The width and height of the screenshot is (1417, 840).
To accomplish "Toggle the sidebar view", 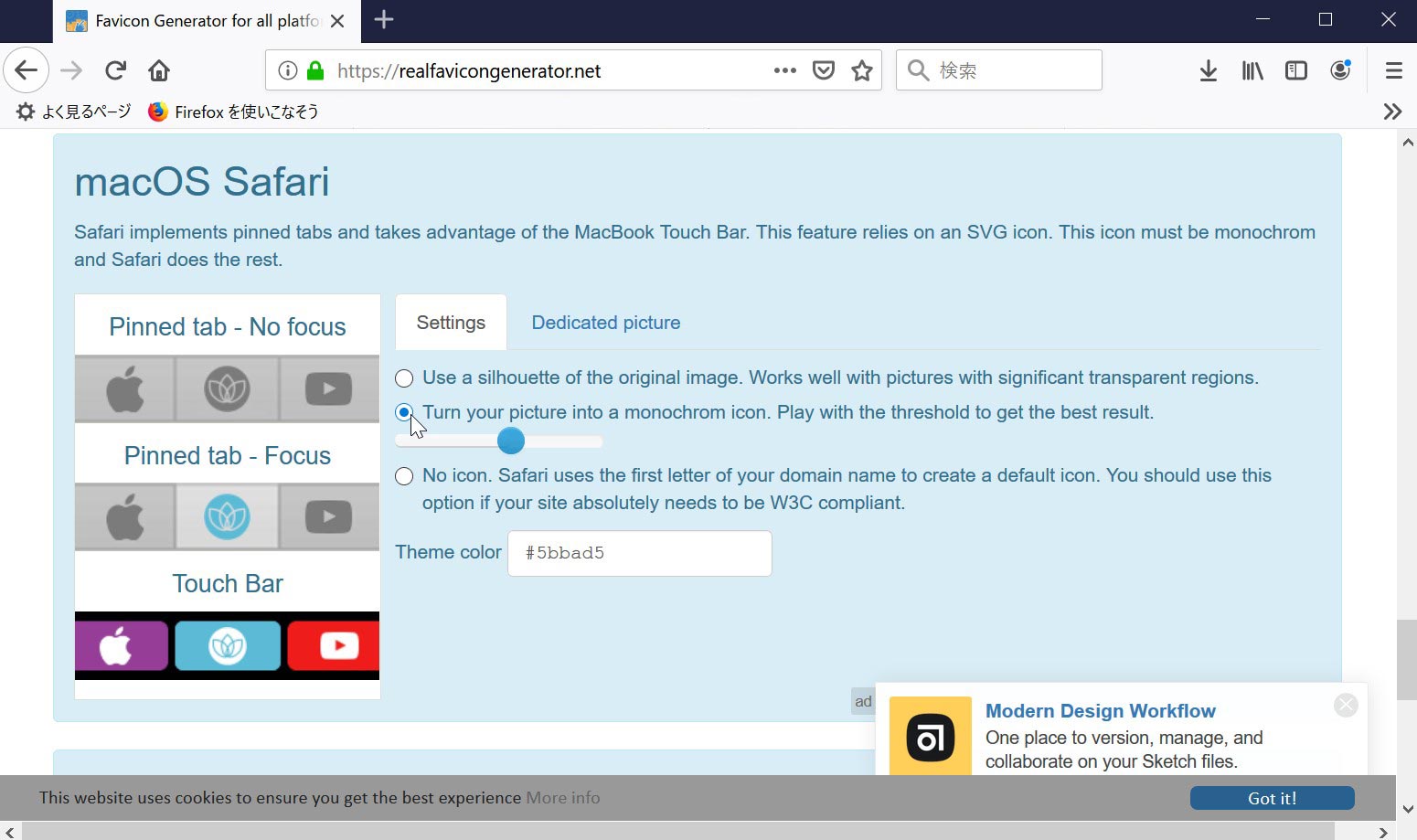I will coord(1296,70).
